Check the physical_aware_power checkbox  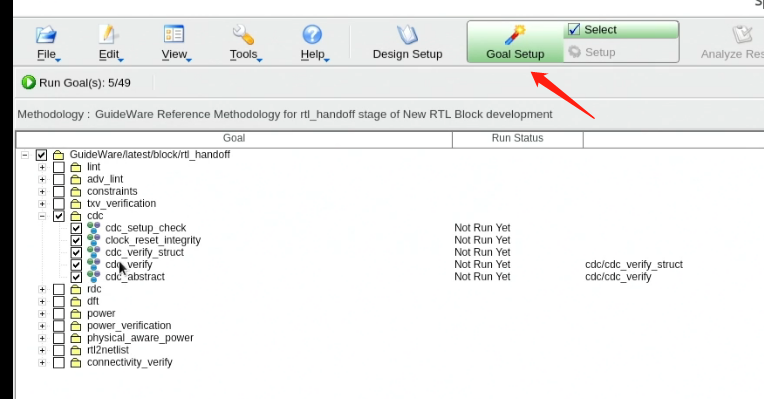58,338
